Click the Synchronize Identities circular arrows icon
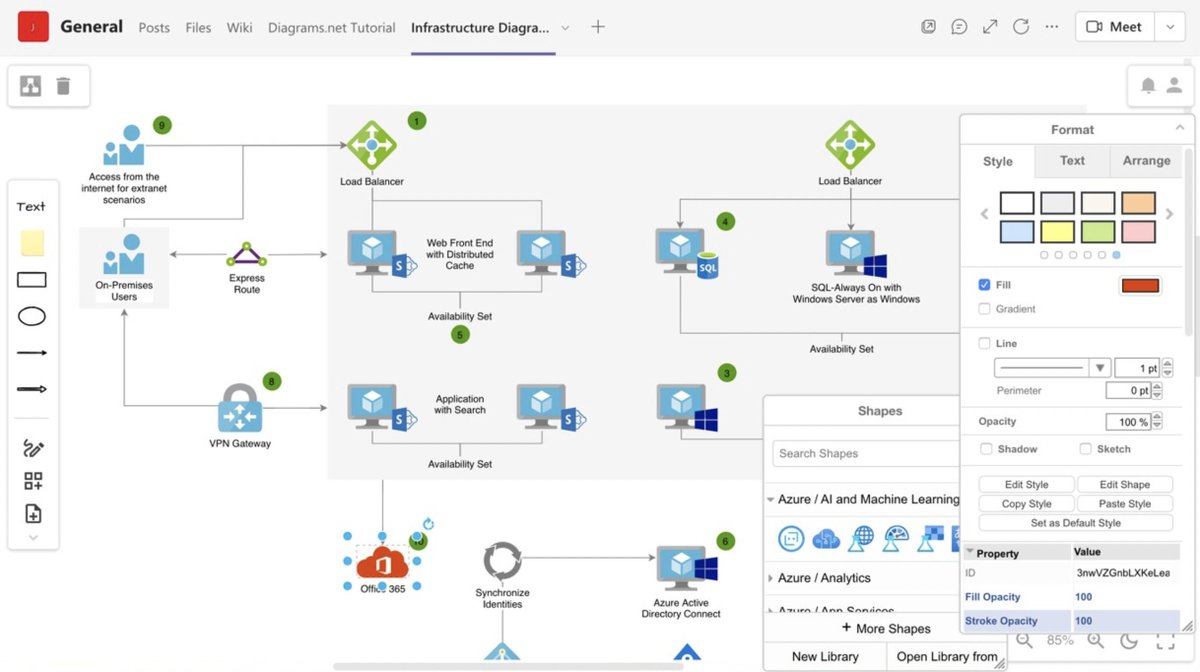Image resolution: width=1200 pixels, height=672 pixels. (502, 562)
